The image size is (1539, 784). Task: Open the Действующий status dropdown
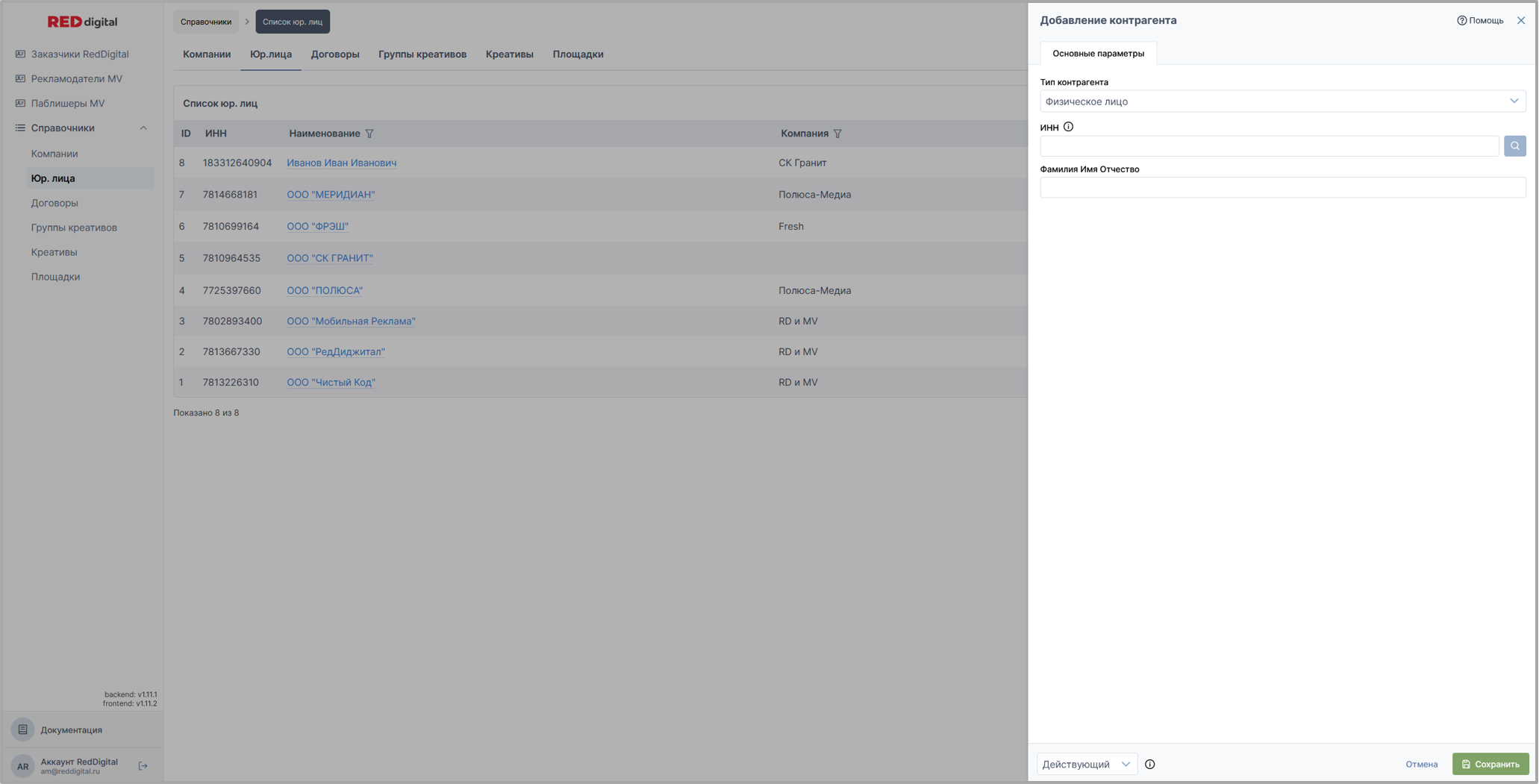tap(1086, 764)
